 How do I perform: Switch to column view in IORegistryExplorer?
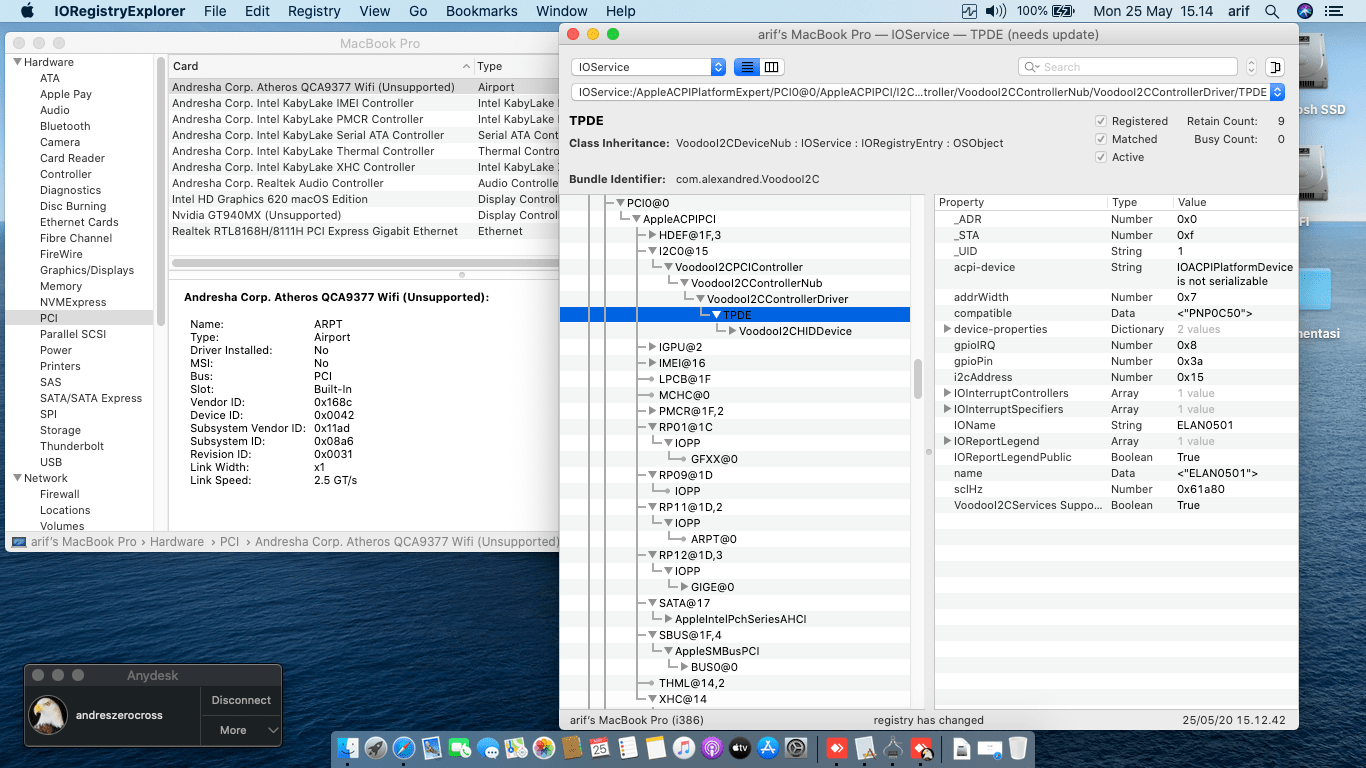tap(772, 67)
